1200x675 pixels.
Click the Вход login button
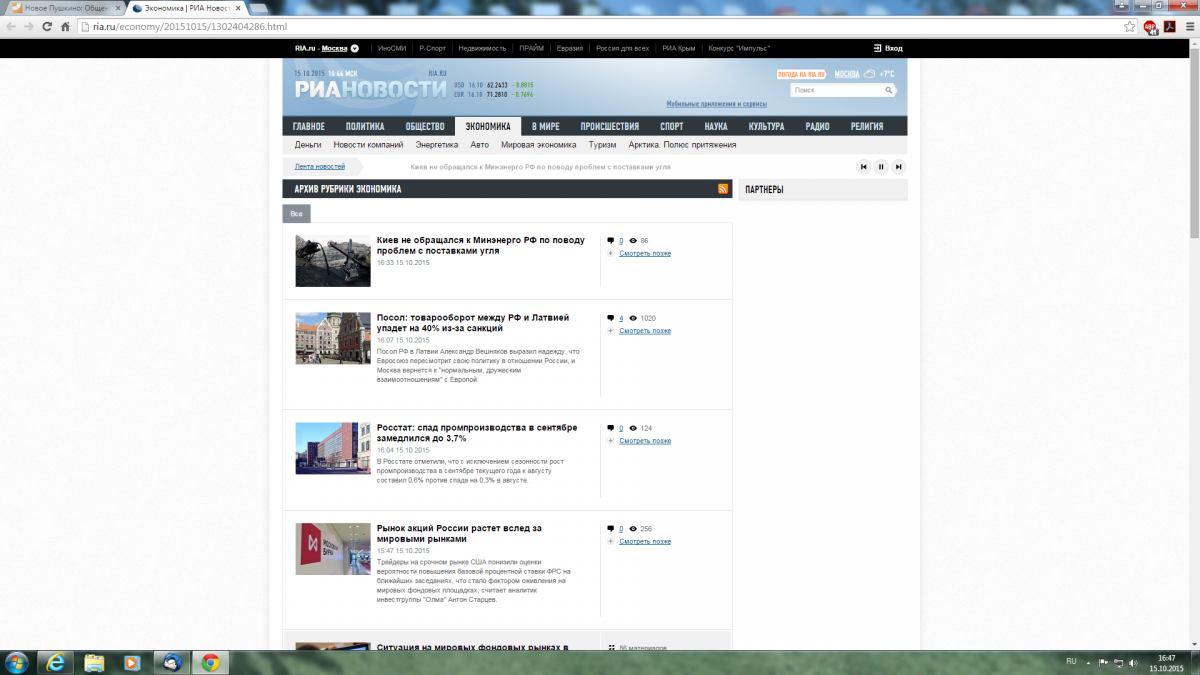888,48
